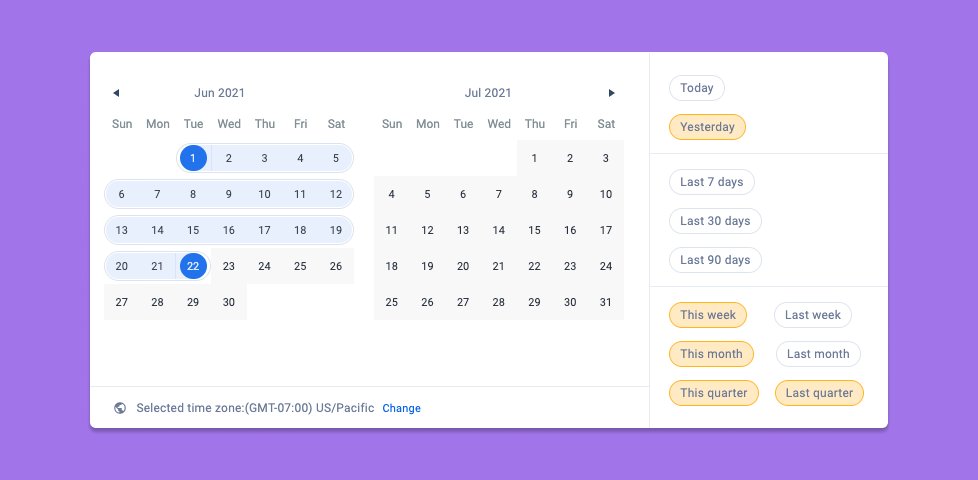Click the Change time zone link
Image resolution: width=978 pixels, height=480 pixels.
(x=402, y=408)
